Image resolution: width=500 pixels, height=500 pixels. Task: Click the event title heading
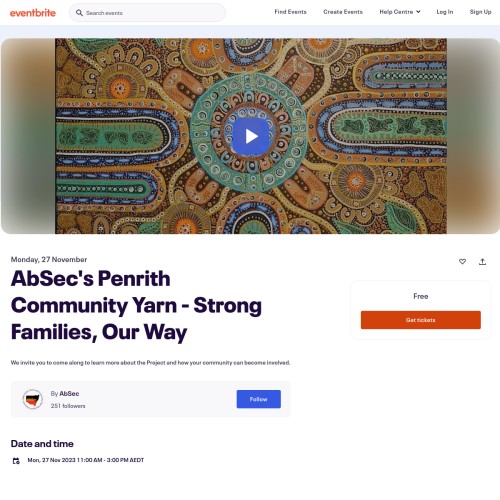tap(136, 305)
